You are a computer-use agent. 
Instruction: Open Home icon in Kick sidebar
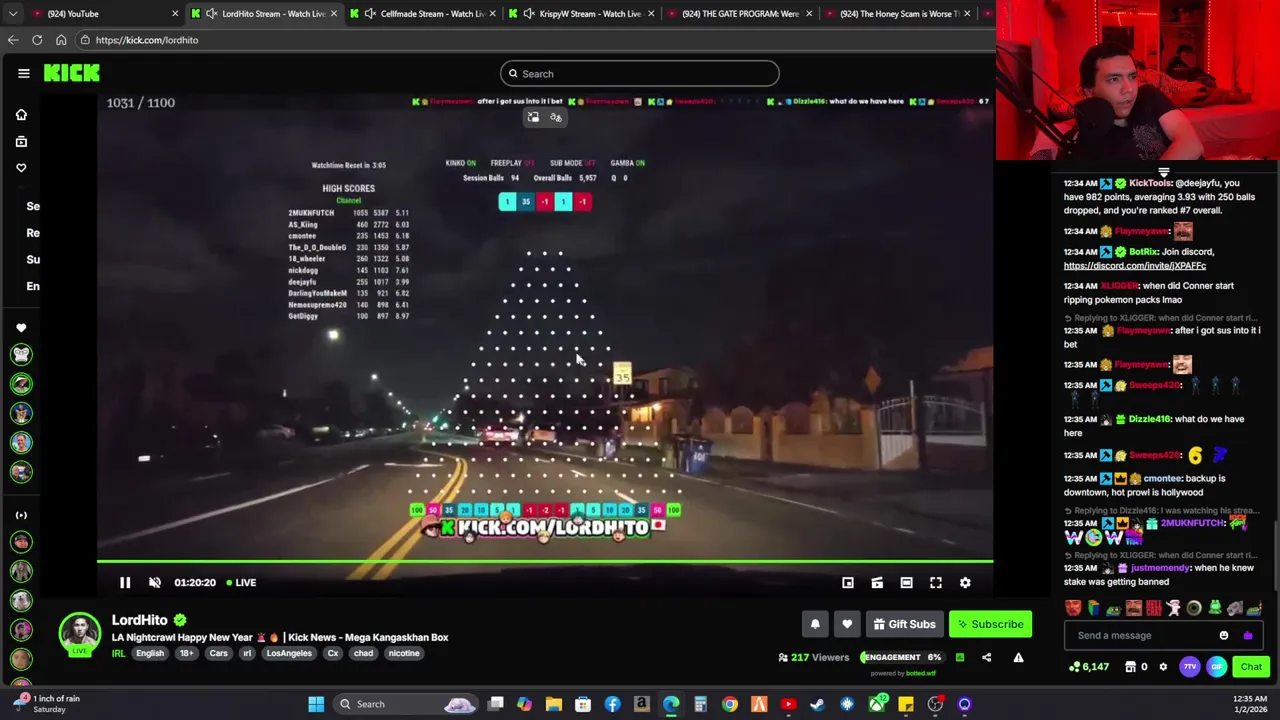point(21,115)
